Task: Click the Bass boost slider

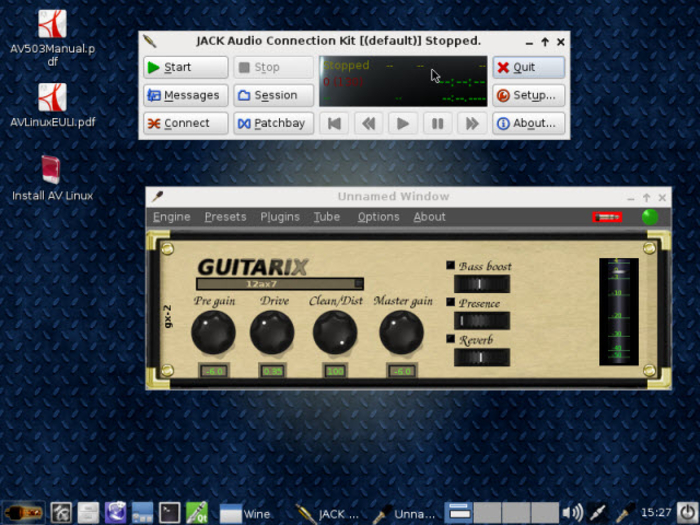Action: [482, 284]
